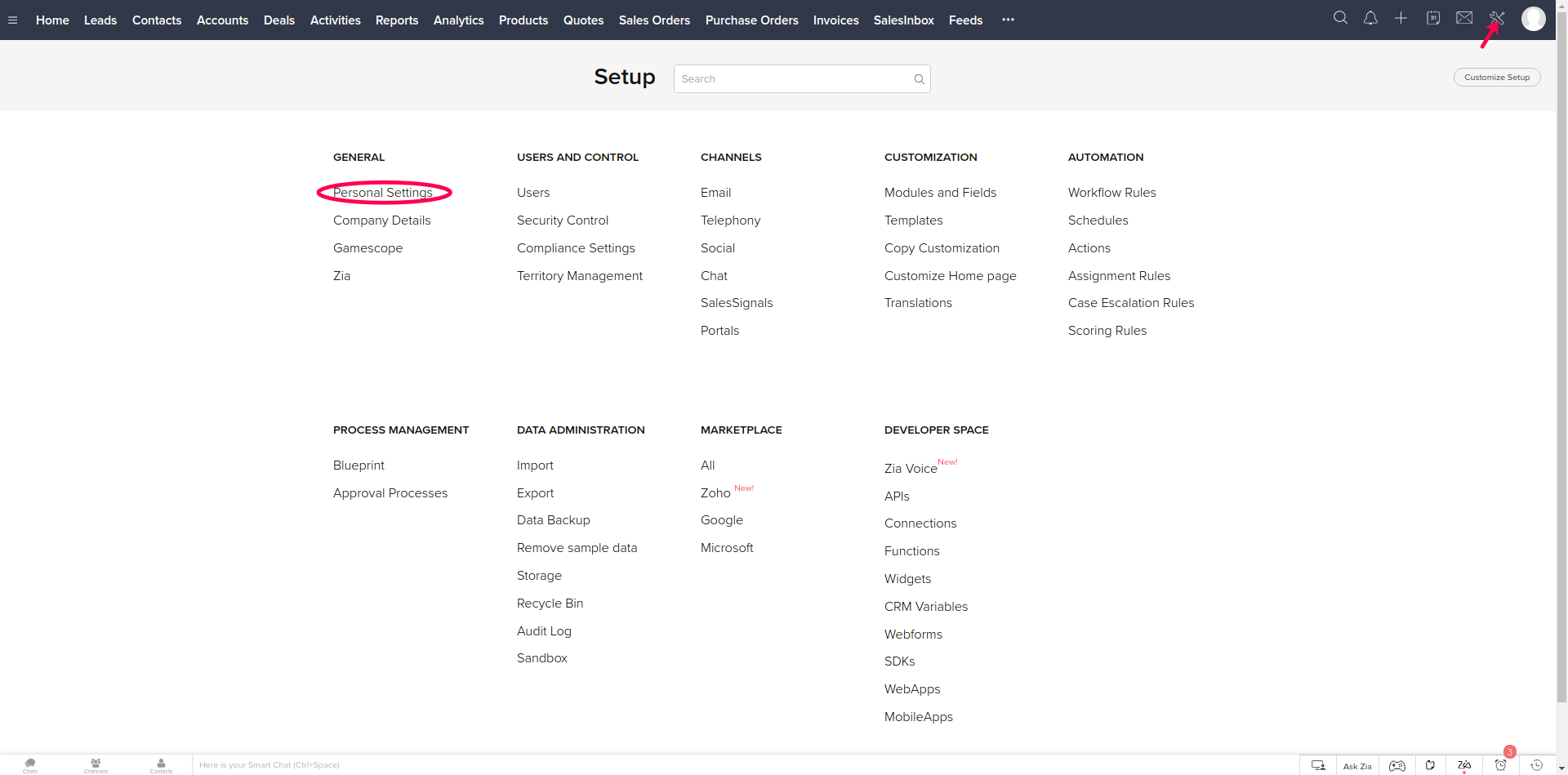Open Workflow Rules

coord(1111,193)
